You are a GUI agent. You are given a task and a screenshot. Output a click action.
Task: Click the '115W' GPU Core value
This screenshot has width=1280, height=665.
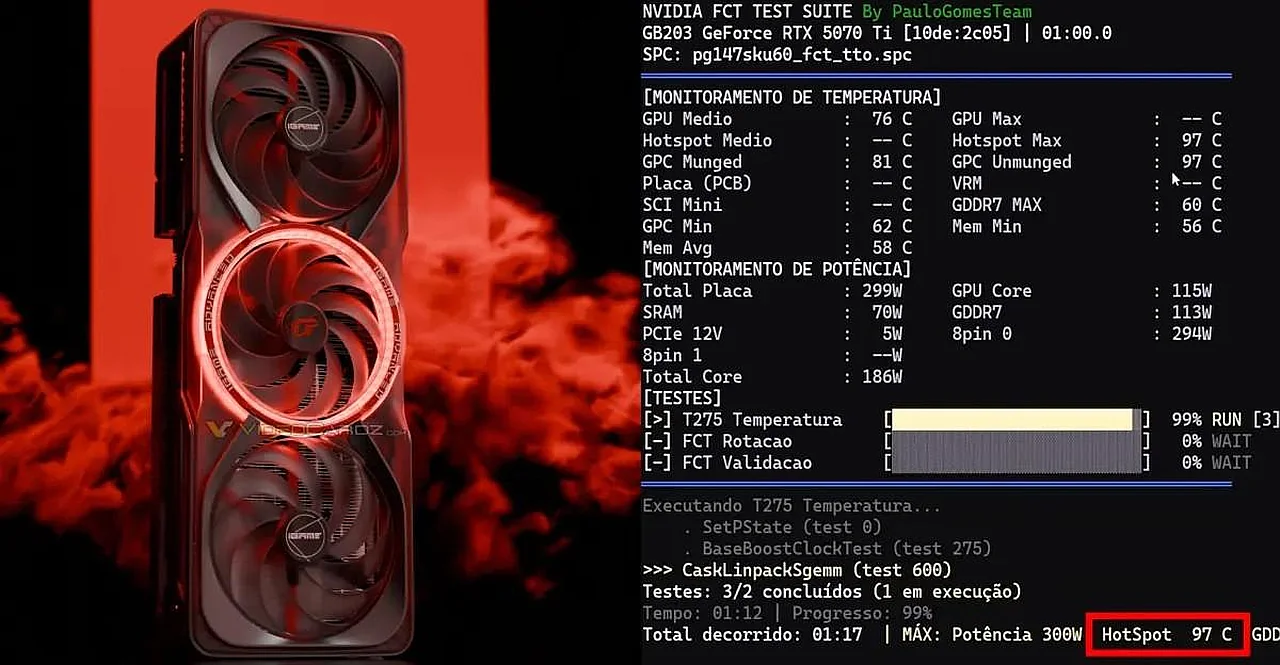point(1192,291)
